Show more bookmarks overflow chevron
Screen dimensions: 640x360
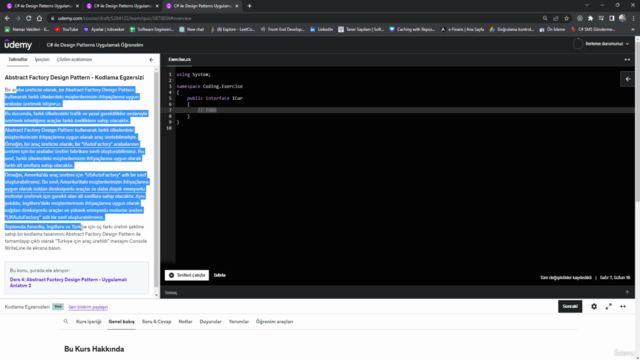coord(633,29)
